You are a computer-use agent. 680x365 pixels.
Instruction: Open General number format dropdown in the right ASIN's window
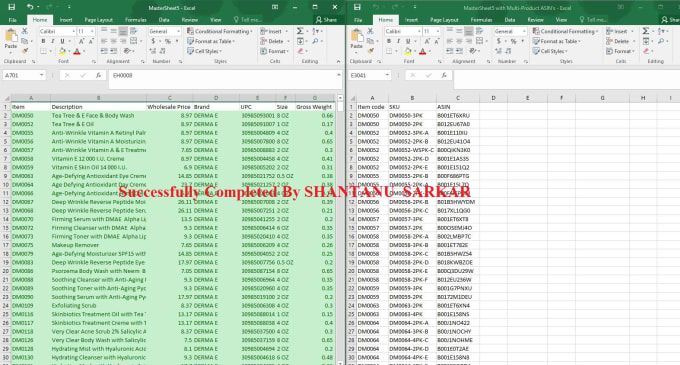524,31
